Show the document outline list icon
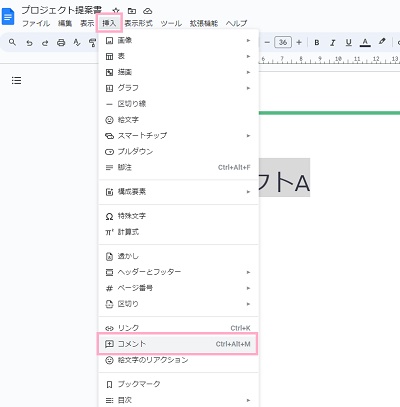Image resolution: width=400 pixels, height=407 pixels. [16, 80]
